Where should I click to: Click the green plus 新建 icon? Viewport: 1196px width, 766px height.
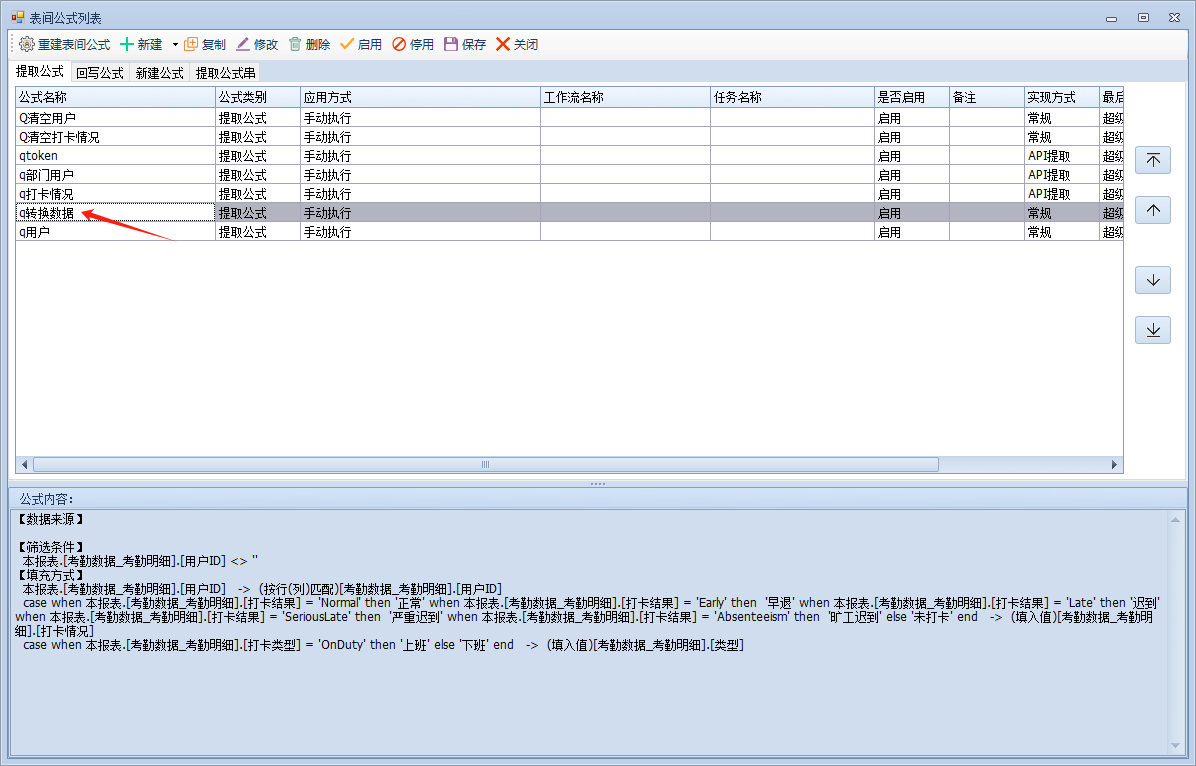[127, 44]
